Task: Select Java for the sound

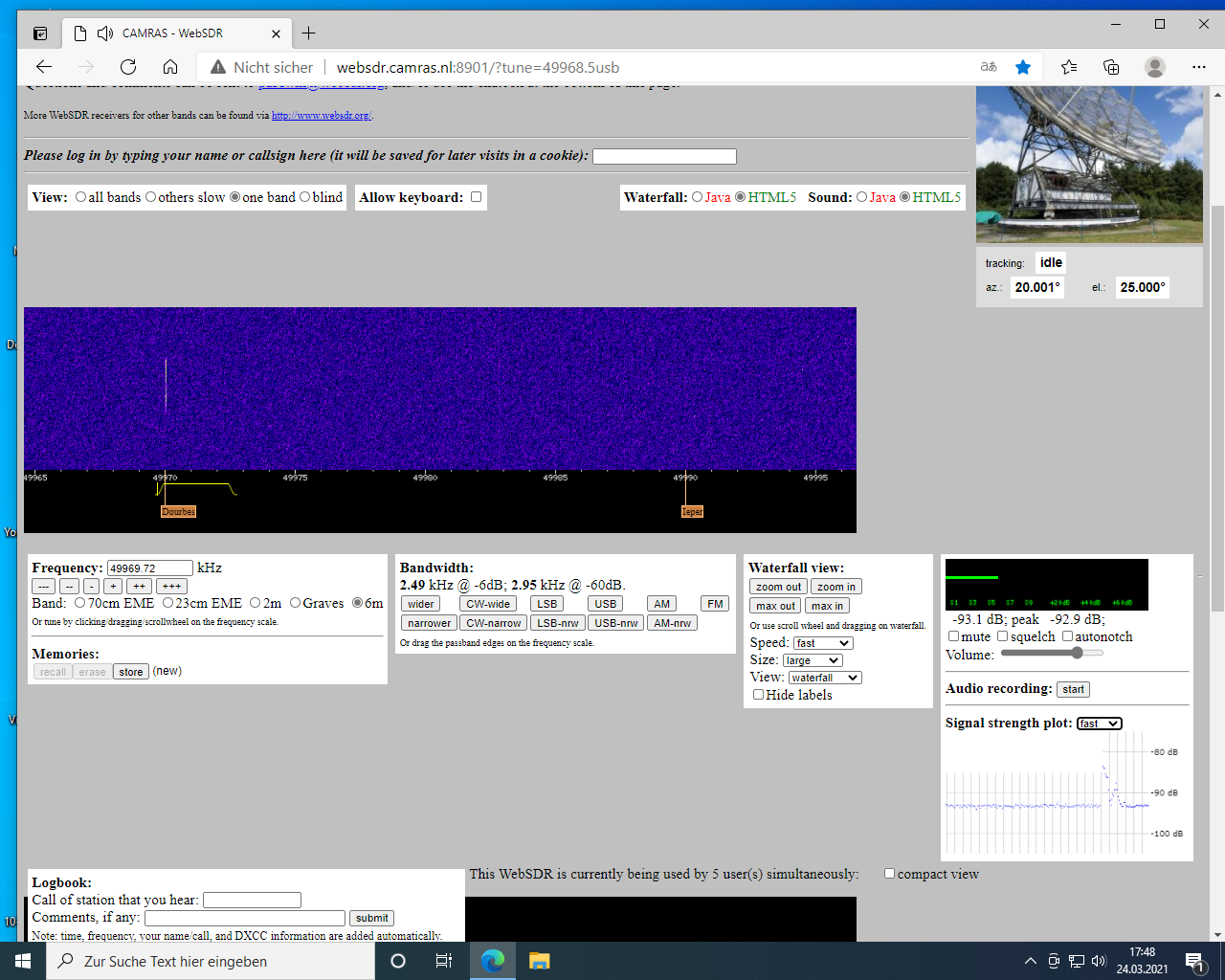Action: [861, 197]
